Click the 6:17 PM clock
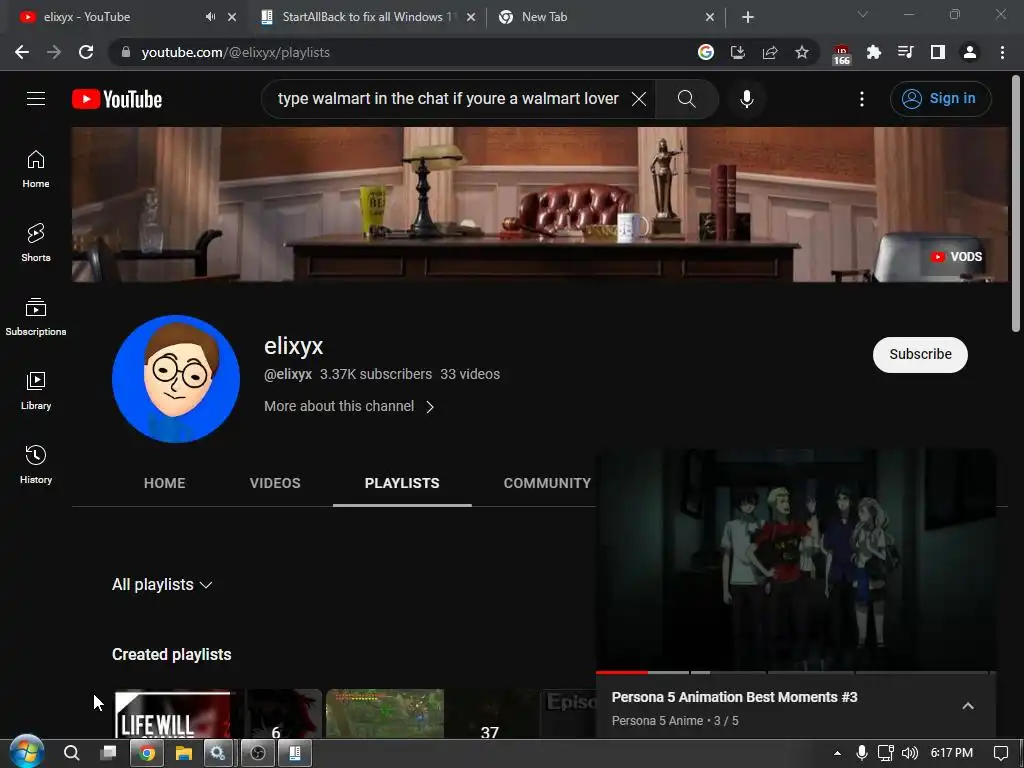 [952, 754]
